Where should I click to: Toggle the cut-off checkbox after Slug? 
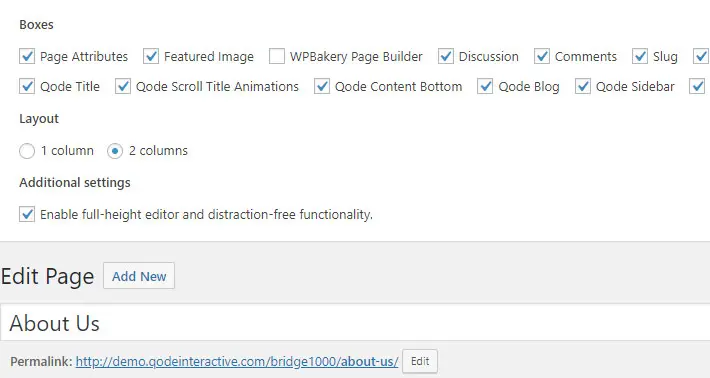[701, 57]
